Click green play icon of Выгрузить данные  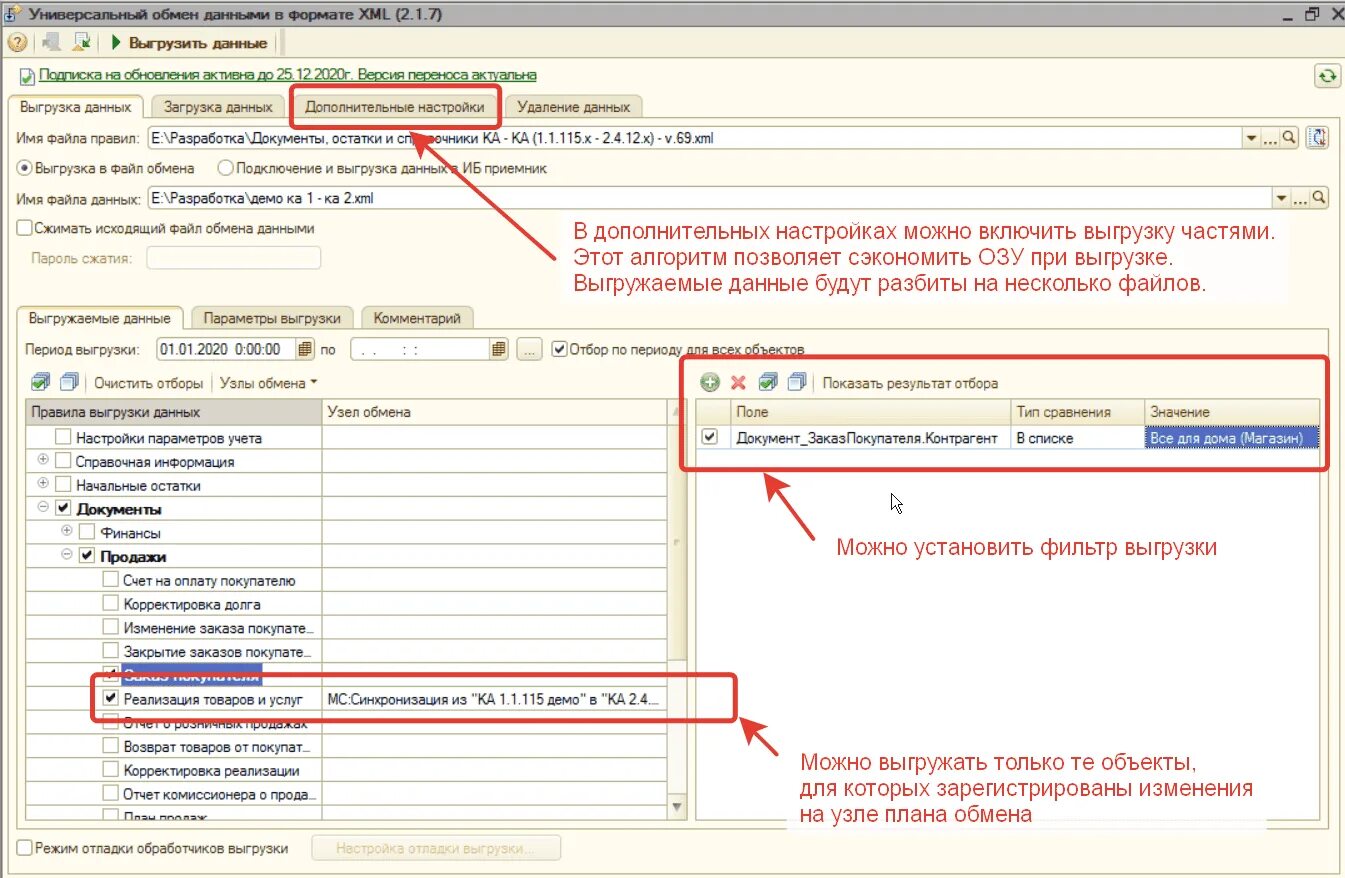click(x=116, y=43)
